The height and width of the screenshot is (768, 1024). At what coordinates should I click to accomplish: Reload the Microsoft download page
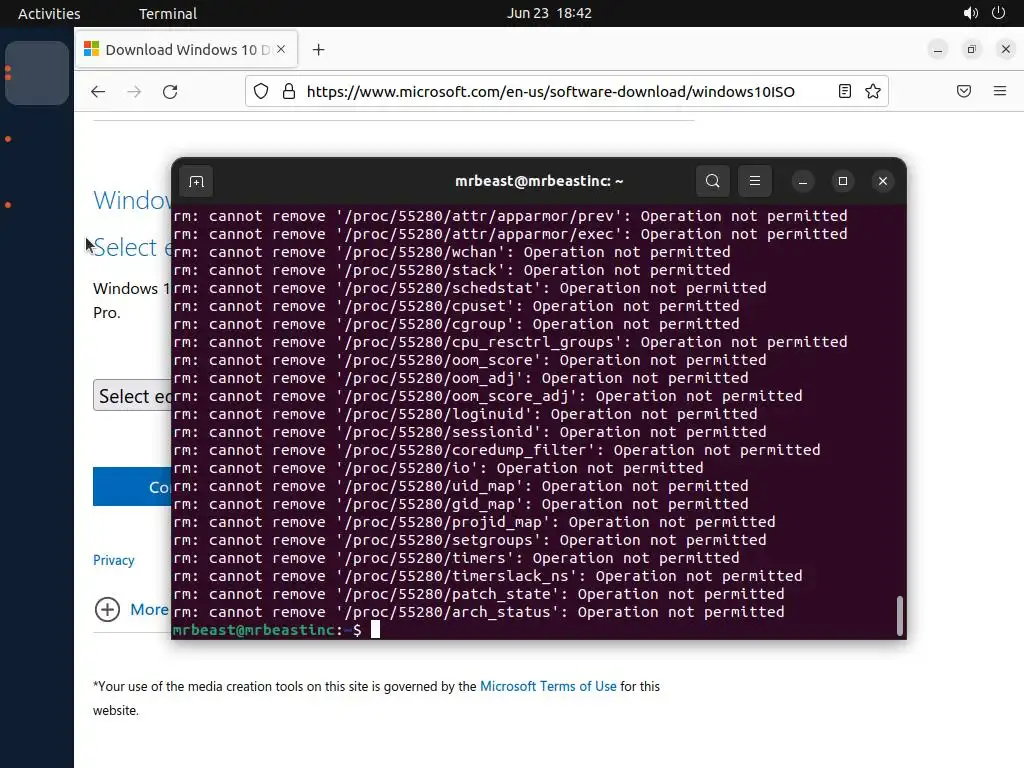[x=170, y=91]
